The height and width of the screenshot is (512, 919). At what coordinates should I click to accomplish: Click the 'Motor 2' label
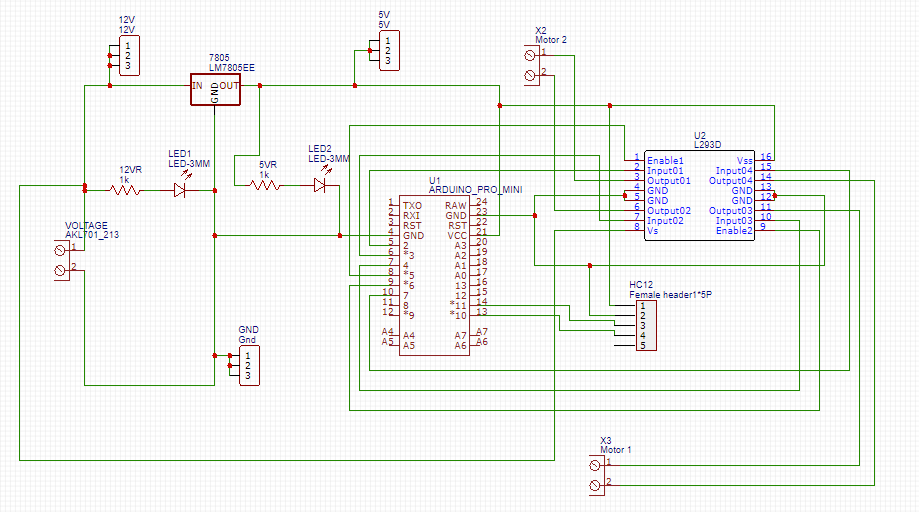tap(551, 40)
